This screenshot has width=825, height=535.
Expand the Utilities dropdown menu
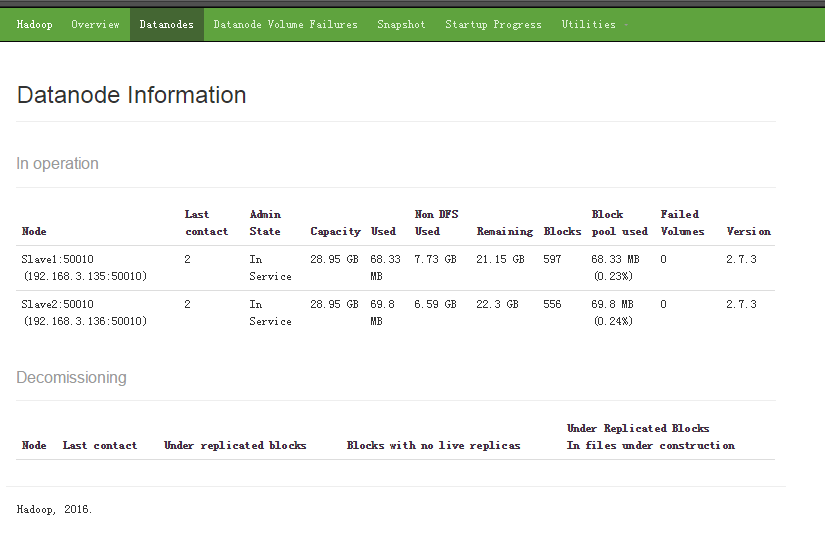click(594, 24)
